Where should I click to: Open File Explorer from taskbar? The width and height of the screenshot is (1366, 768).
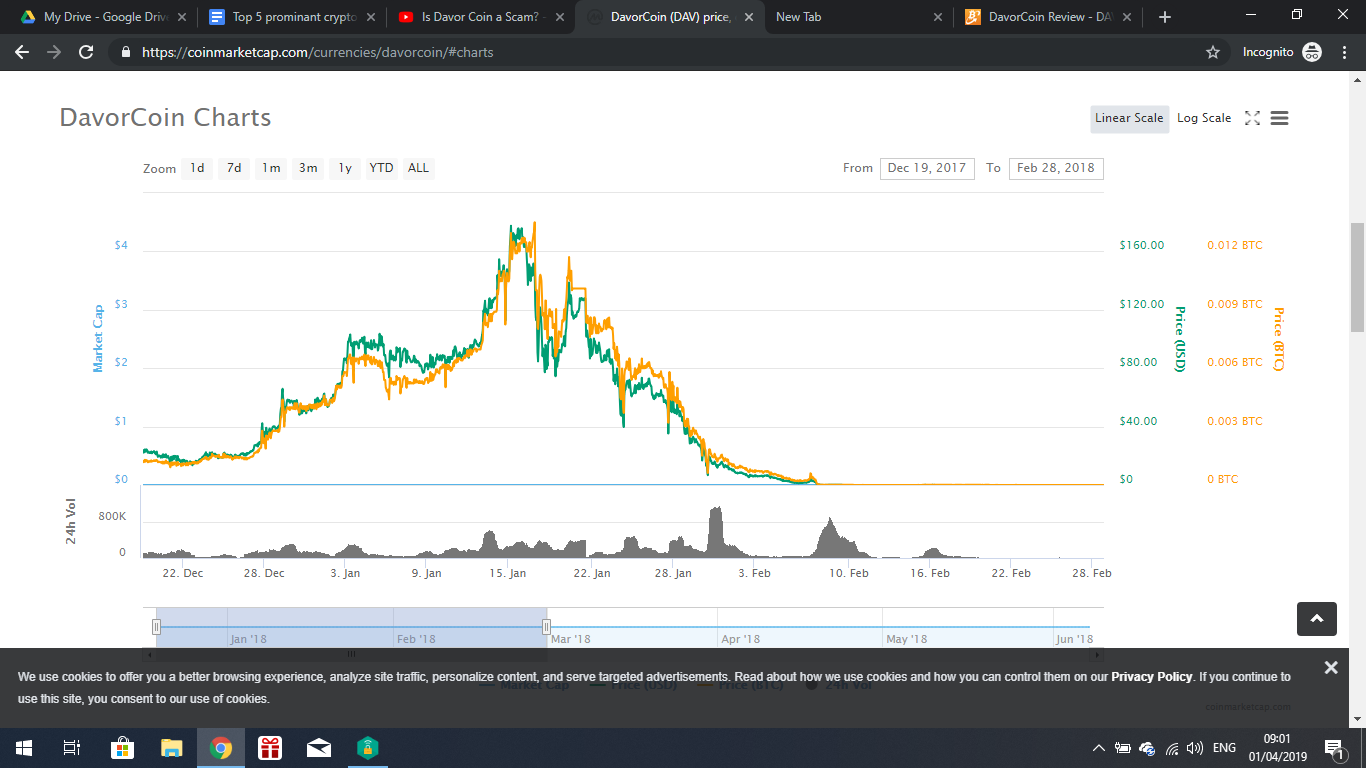pos(172,747)
